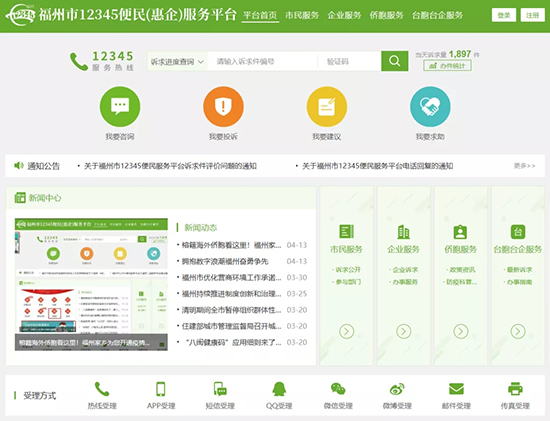This screenshot has width=550, height=421.
Task: Select the 邮件受理 envelope icon
Action: [456, 389]
